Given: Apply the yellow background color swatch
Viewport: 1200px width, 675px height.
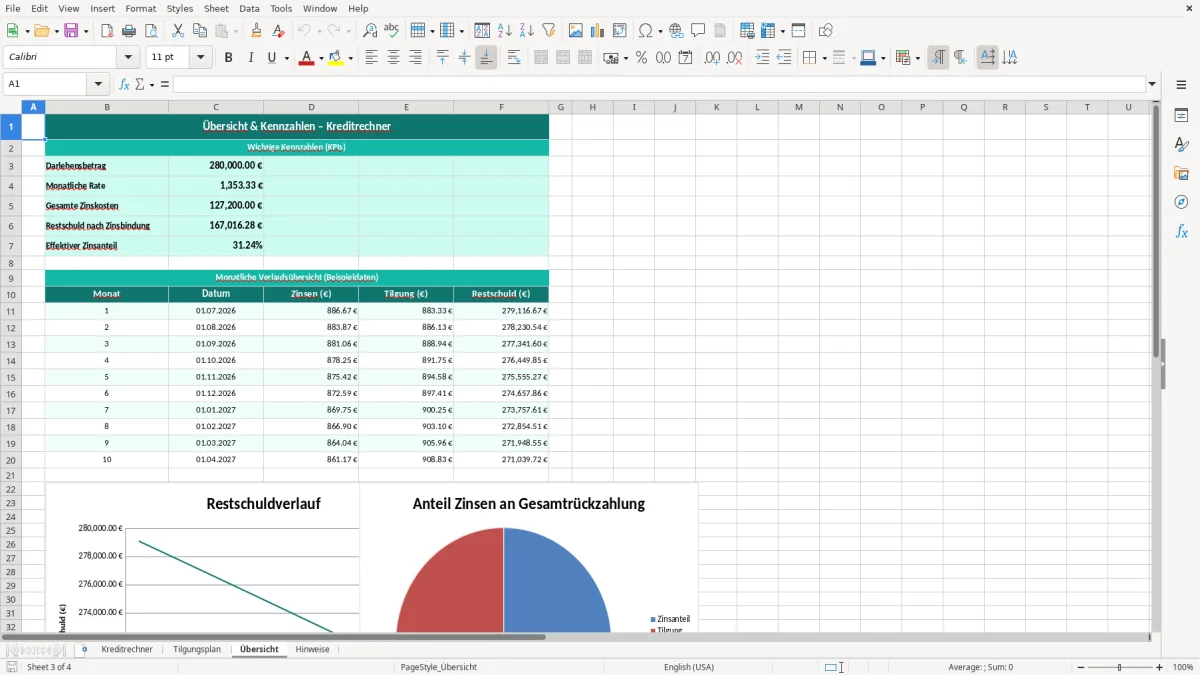Looking at the screenshot, I should pos(336,58).
